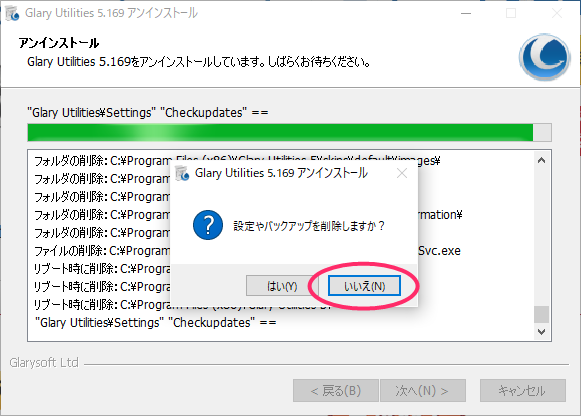Click the はい(Y) button to delete settings
Image resolution: width=581 pixels, height=416 pixels.
tap(282, 286)
